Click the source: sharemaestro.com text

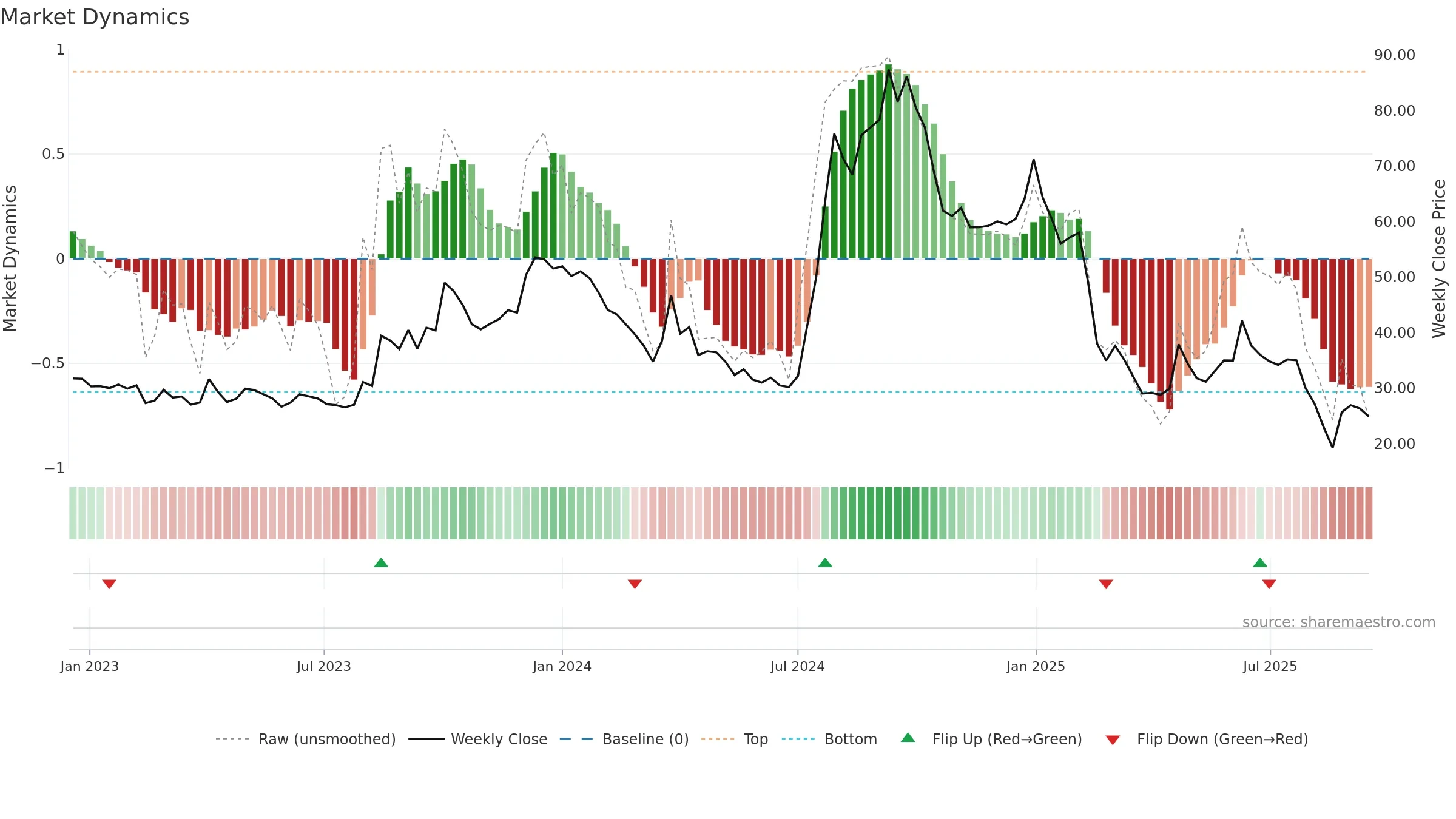coord(1339,622)
